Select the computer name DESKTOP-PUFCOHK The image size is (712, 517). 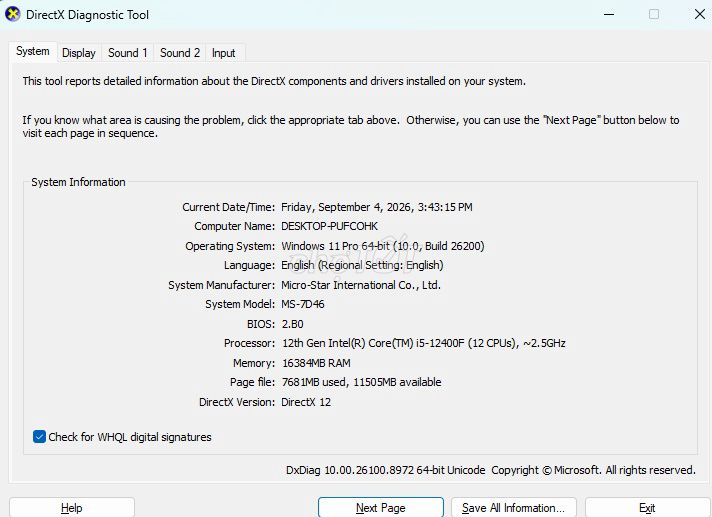coord(330,226)
